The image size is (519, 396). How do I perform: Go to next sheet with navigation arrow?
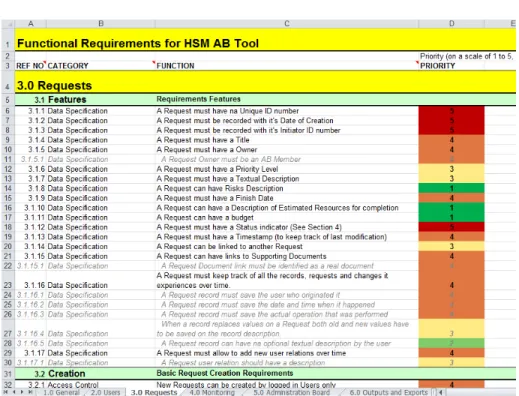(22, 392)
